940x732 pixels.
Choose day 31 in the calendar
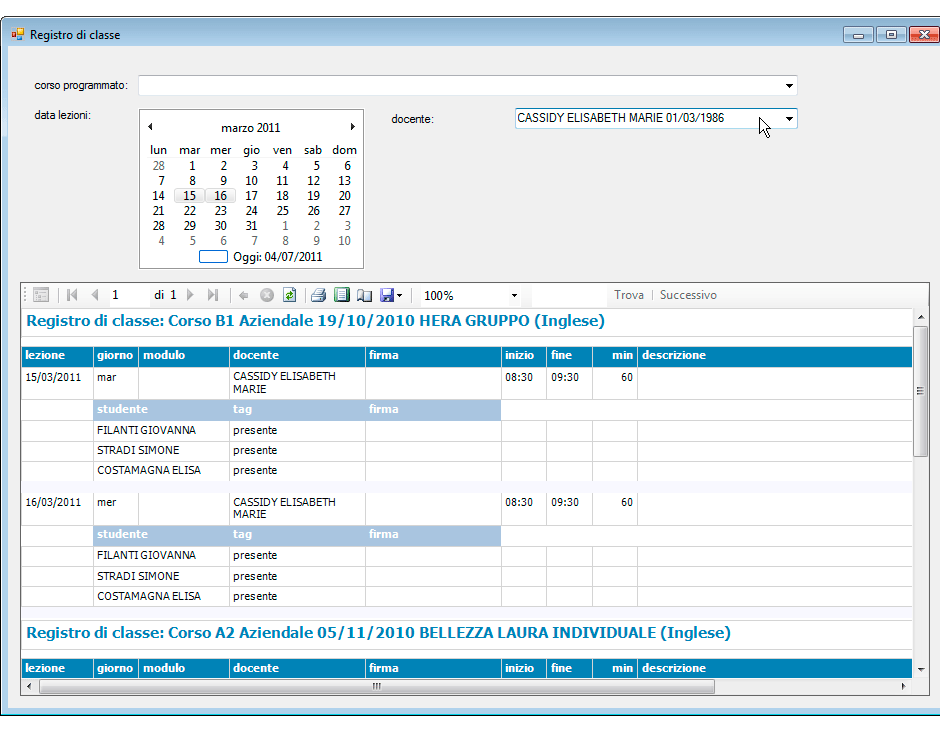pos(251,226)
